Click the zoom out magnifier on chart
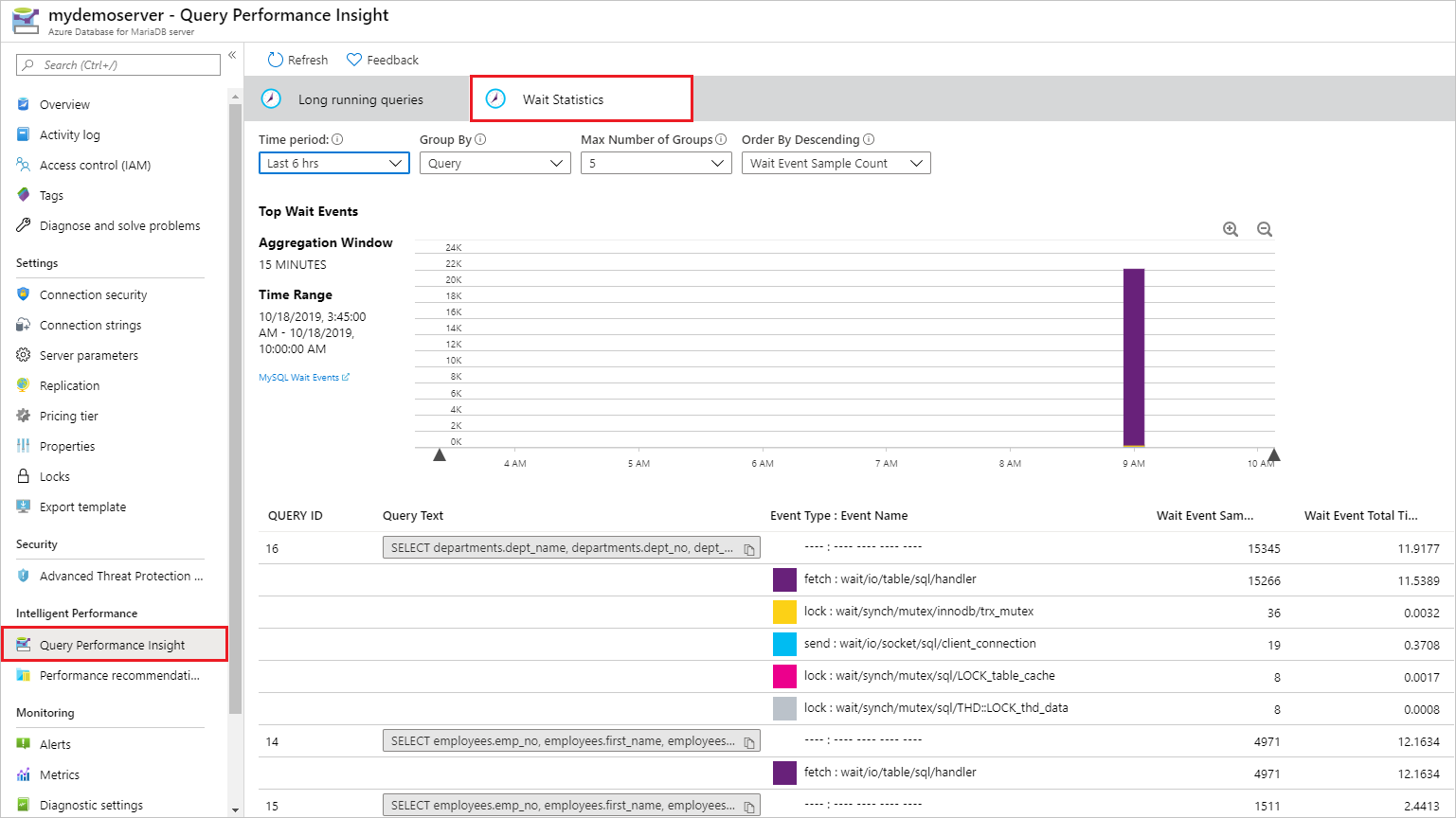 pyautogui.click(x=1265, y=229)
